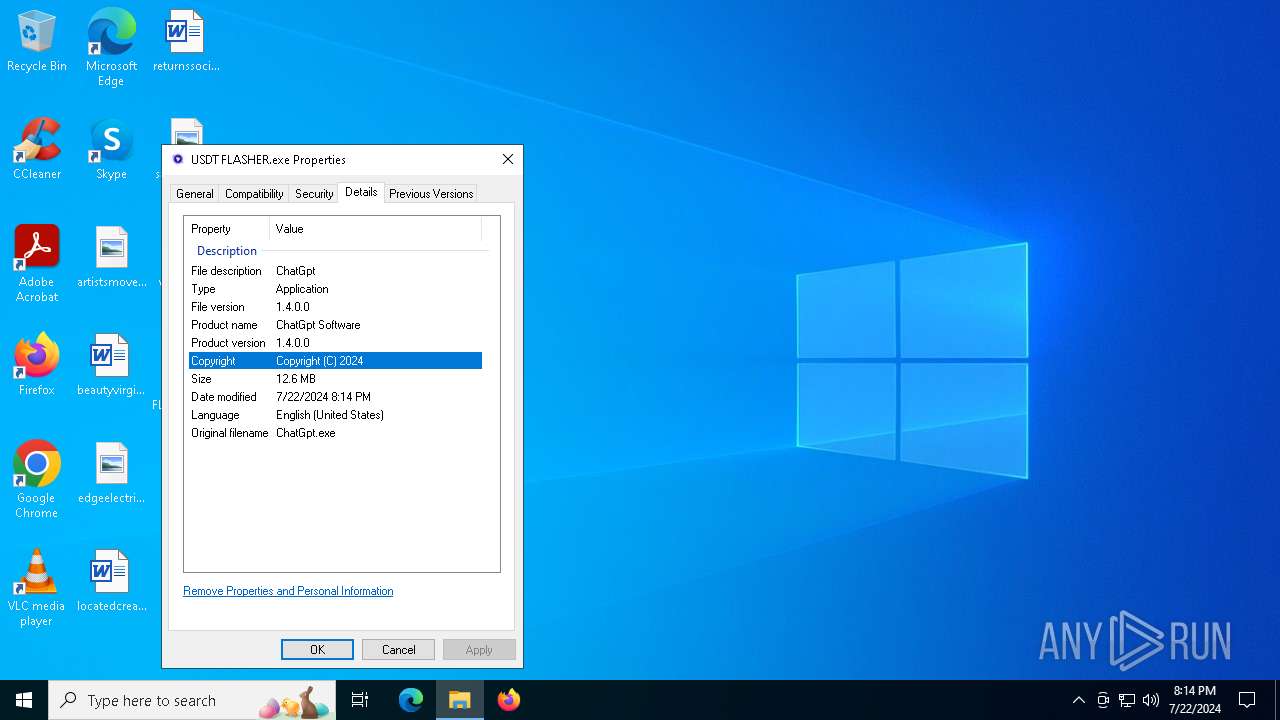
Task: Switch to File Explorer in taskbar
Action: point(460,700)
